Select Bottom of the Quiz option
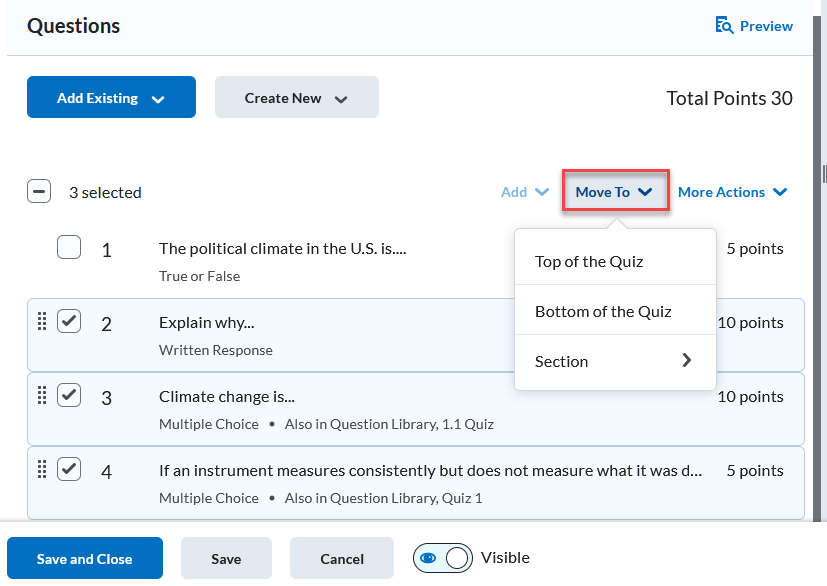The image size is (827, 586). 603,312
